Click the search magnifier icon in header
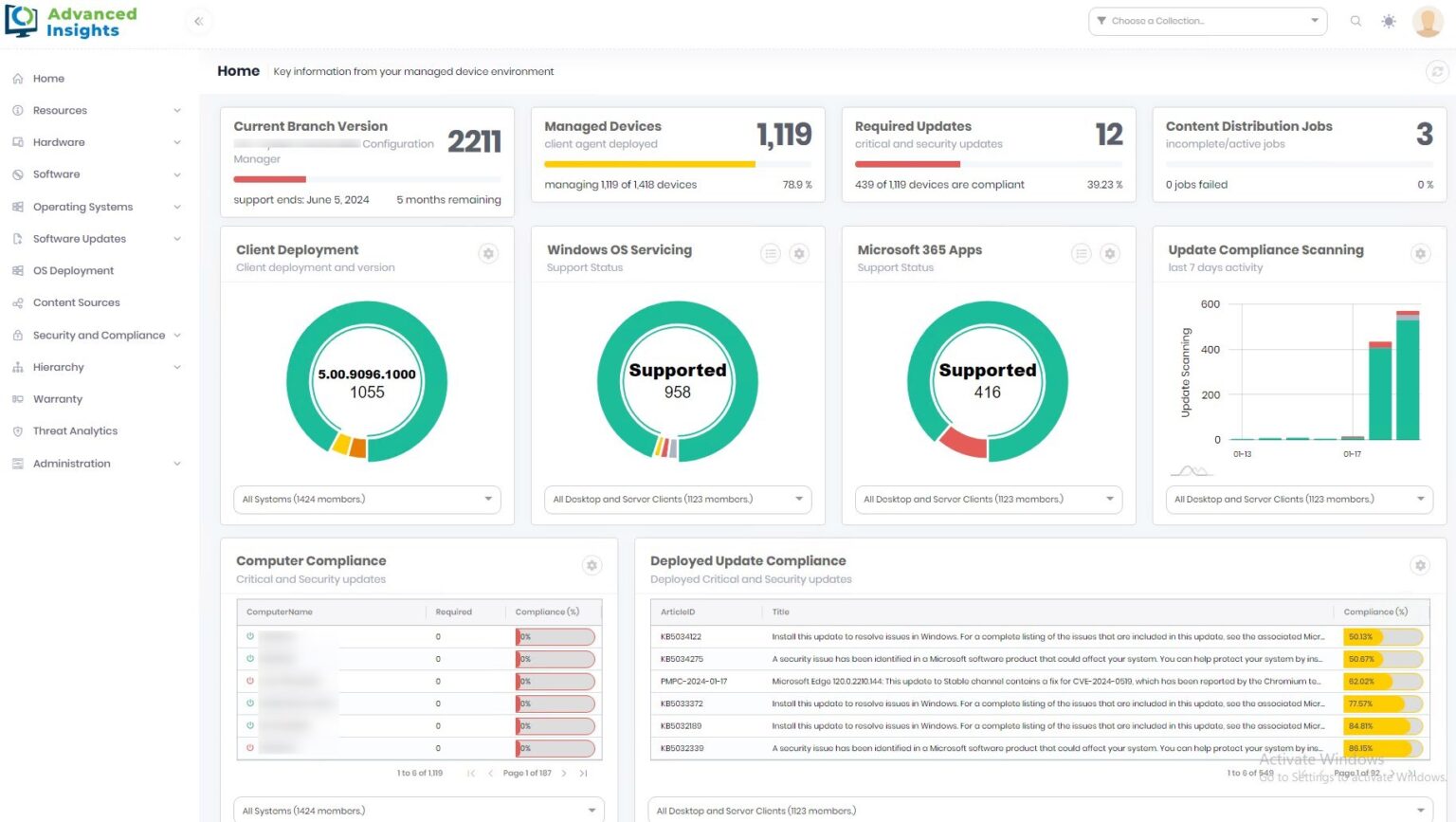This screenshot has height=822, width=1456. point(1356,21)
